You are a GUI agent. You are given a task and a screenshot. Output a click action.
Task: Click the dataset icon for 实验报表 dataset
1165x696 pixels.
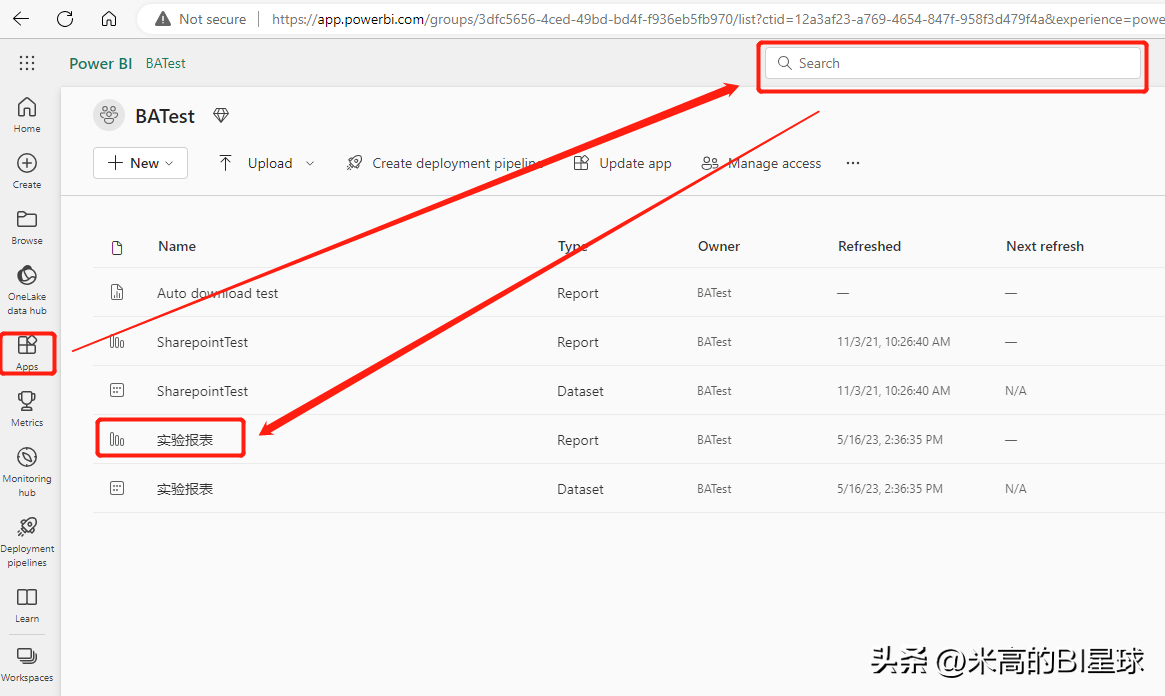click(x=117, y=488)
